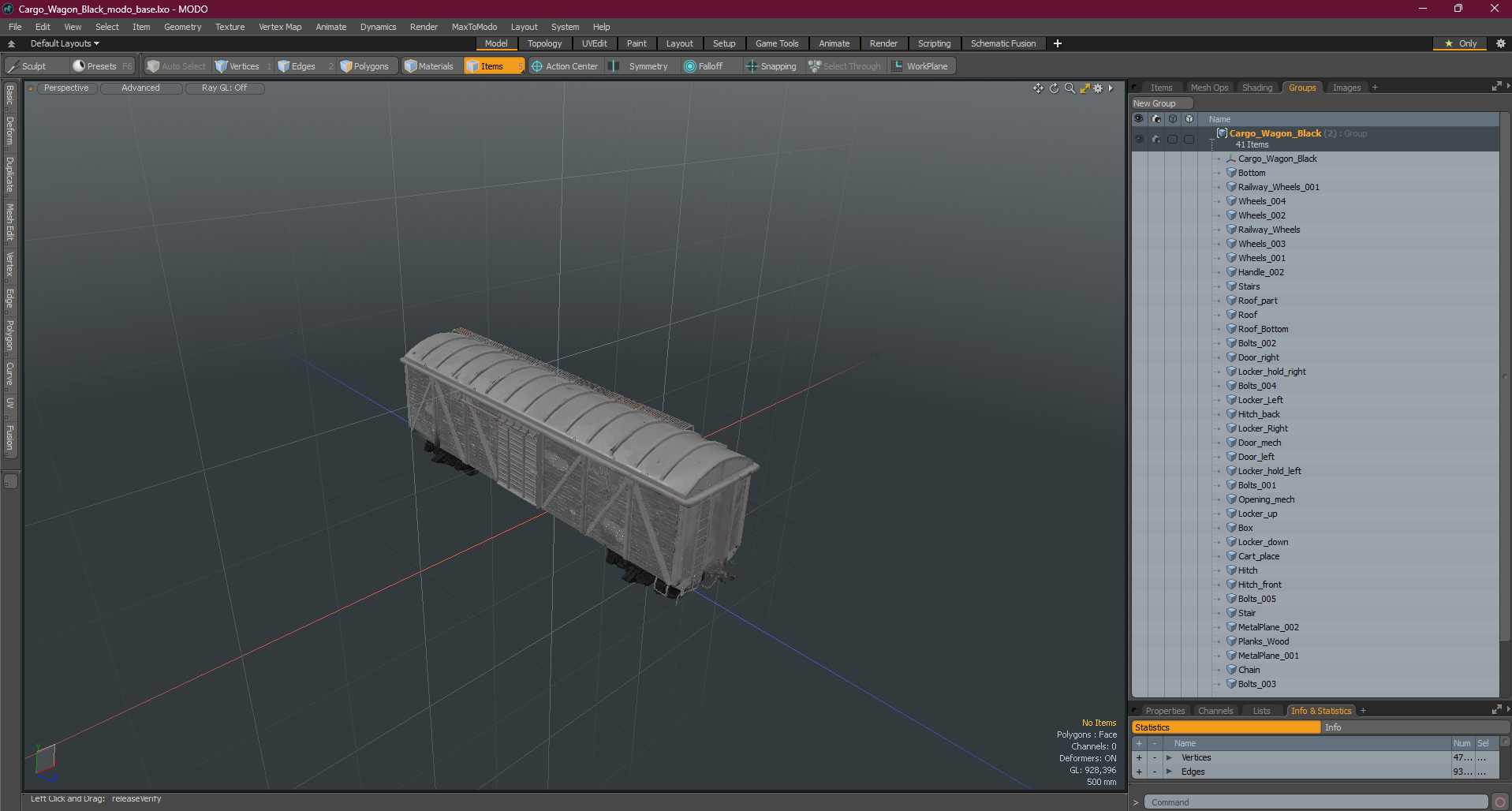Switch to the Mesh Ops panel tab
The height and width of the screenshot is (811, 1512).
pos(1209,88)
